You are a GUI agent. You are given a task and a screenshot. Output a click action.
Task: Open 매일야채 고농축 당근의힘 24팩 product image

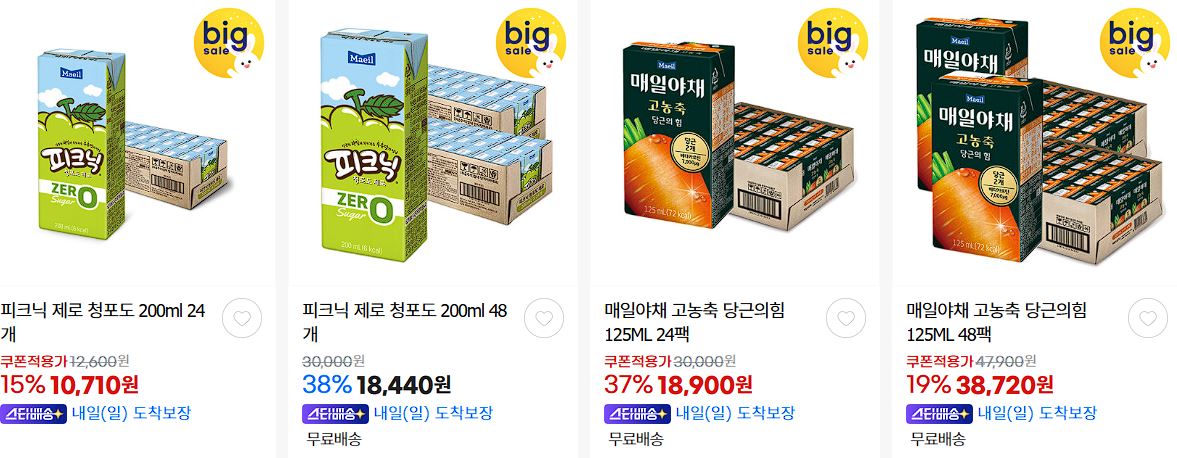pyautogui.click(x=736, y=144)
